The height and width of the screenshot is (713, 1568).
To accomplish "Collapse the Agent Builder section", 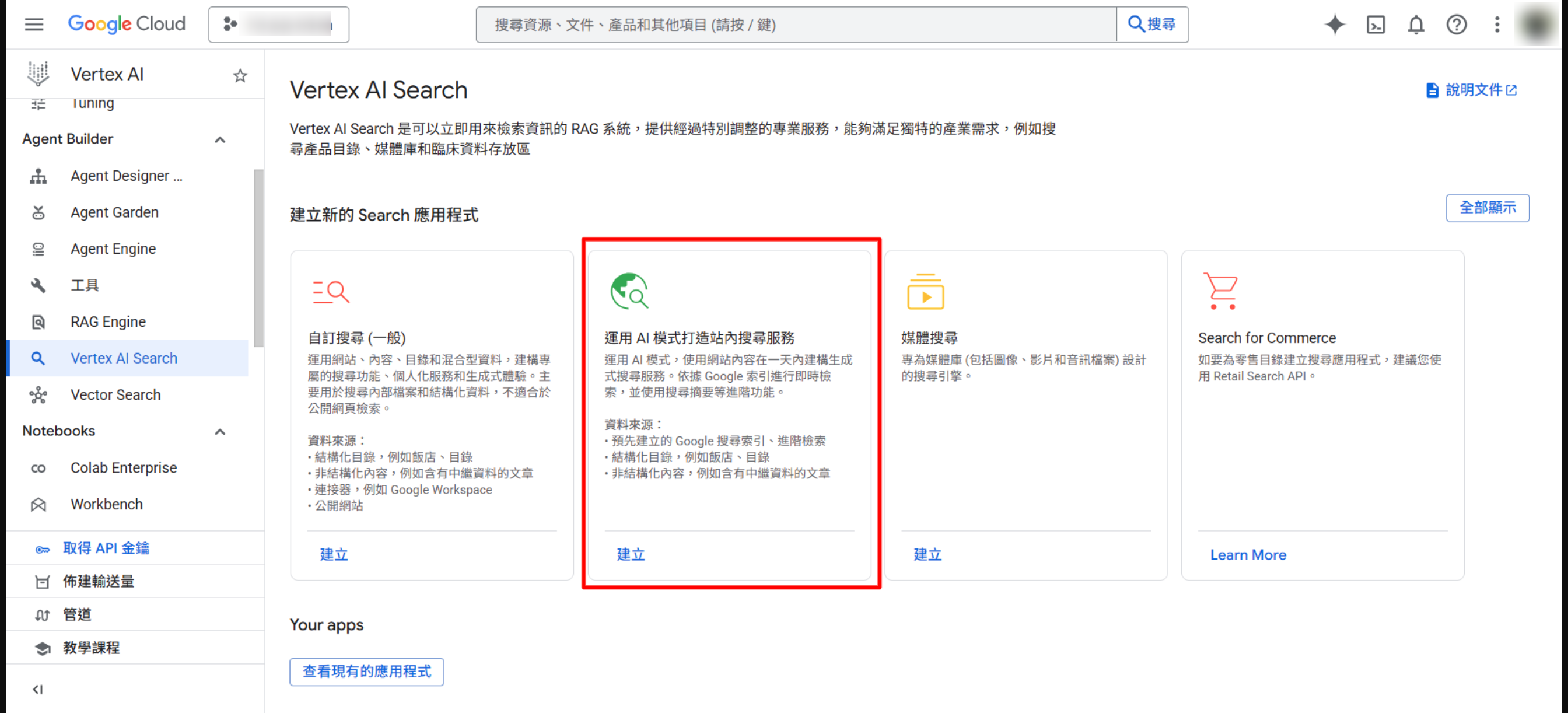I will pos(220,139).
